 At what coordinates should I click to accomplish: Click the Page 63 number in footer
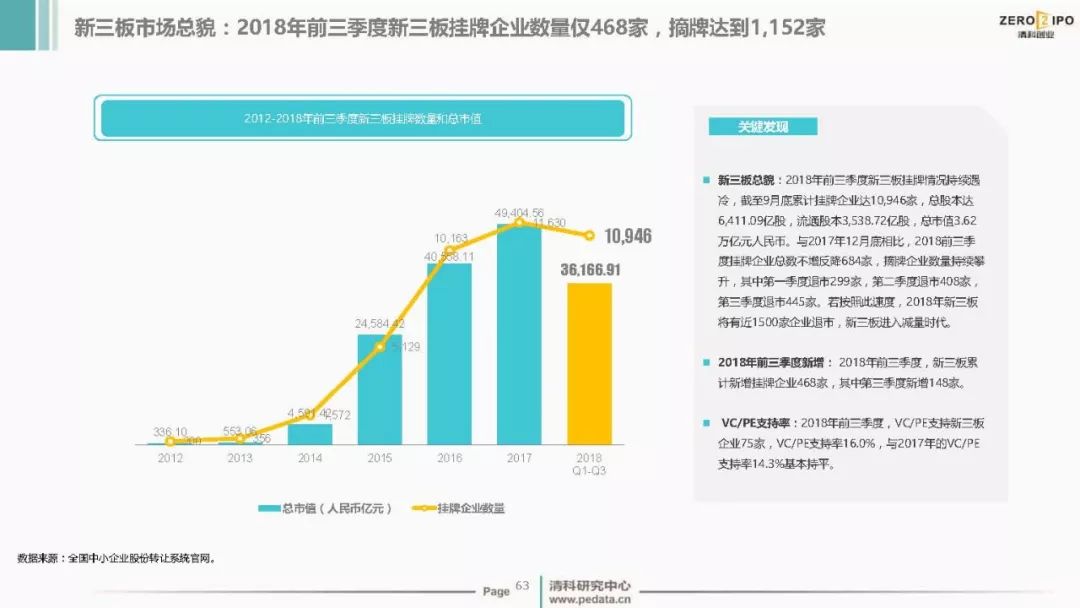pos(506,589)
